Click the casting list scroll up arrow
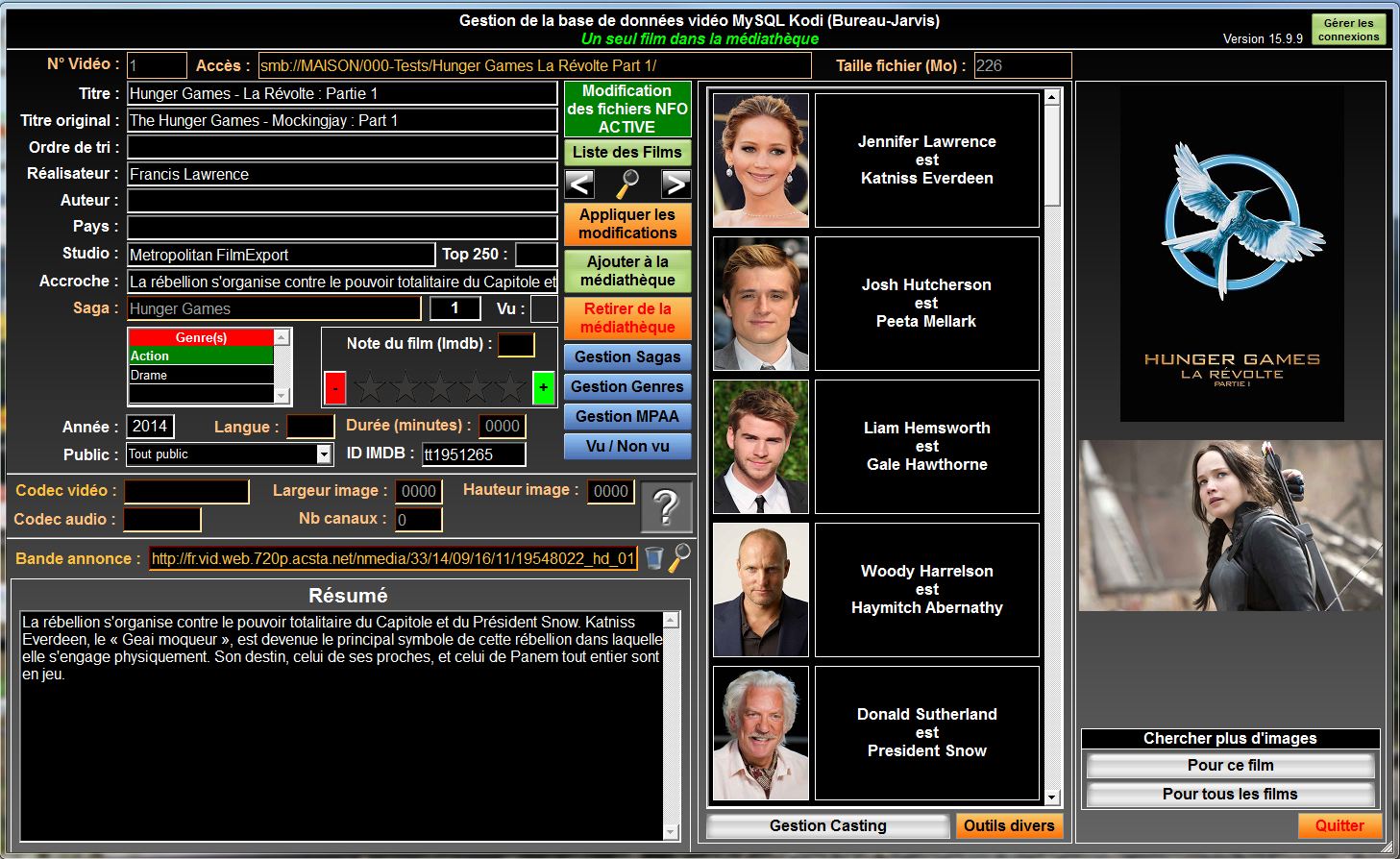The width and height of the screenshot is (1400, 859). click(1052, 97)
